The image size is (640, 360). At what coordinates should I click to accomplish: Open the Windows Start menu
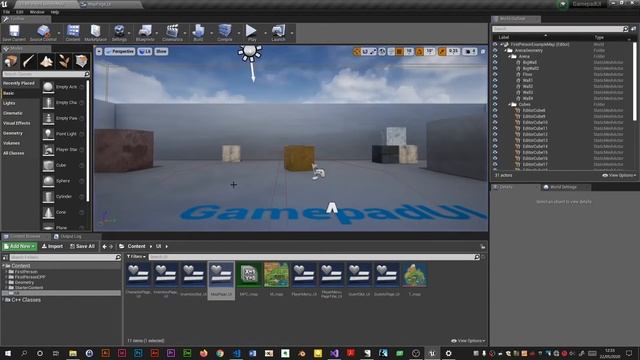click(8, 353)
